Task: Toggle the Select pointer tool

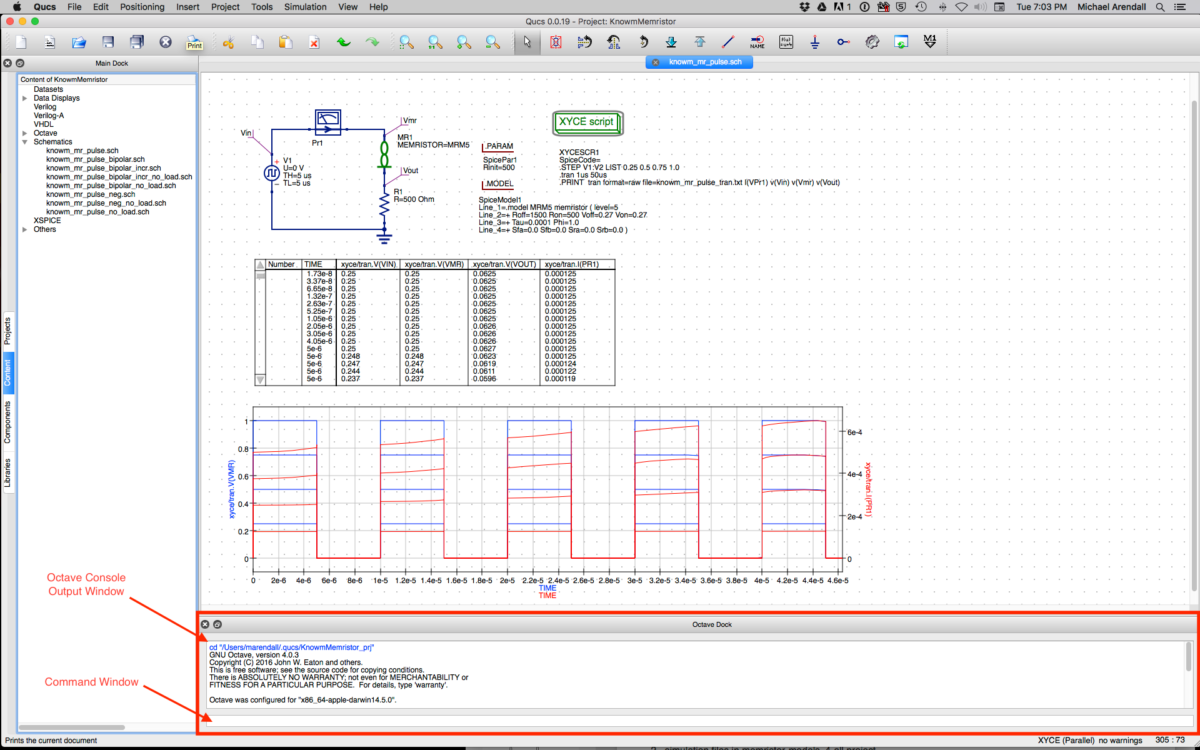Action: click(527, 43)
